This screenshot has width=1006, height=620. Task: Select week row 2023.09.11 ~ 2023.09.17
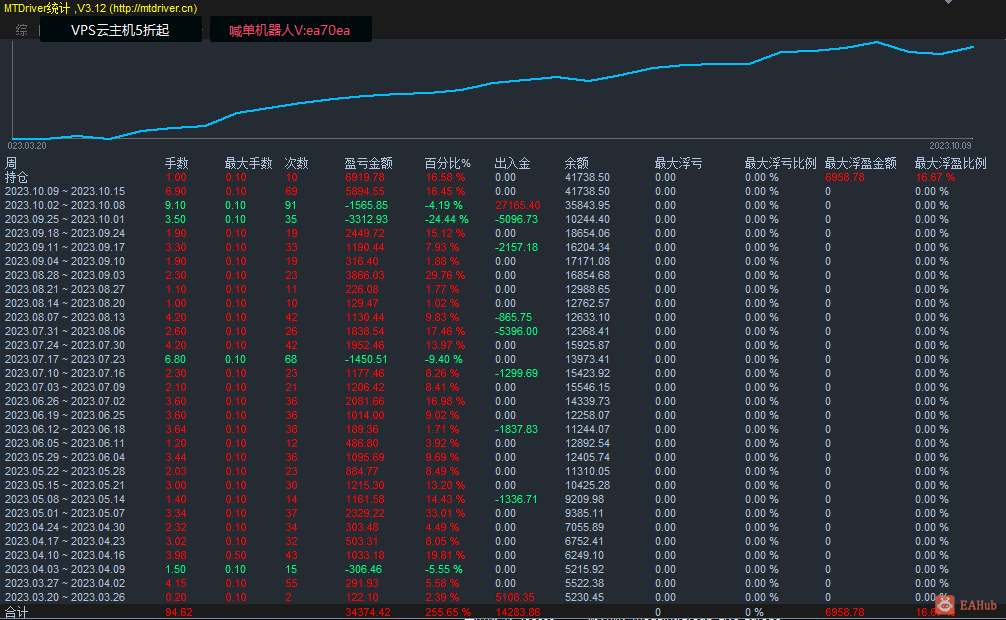click(x=65, y=247)
